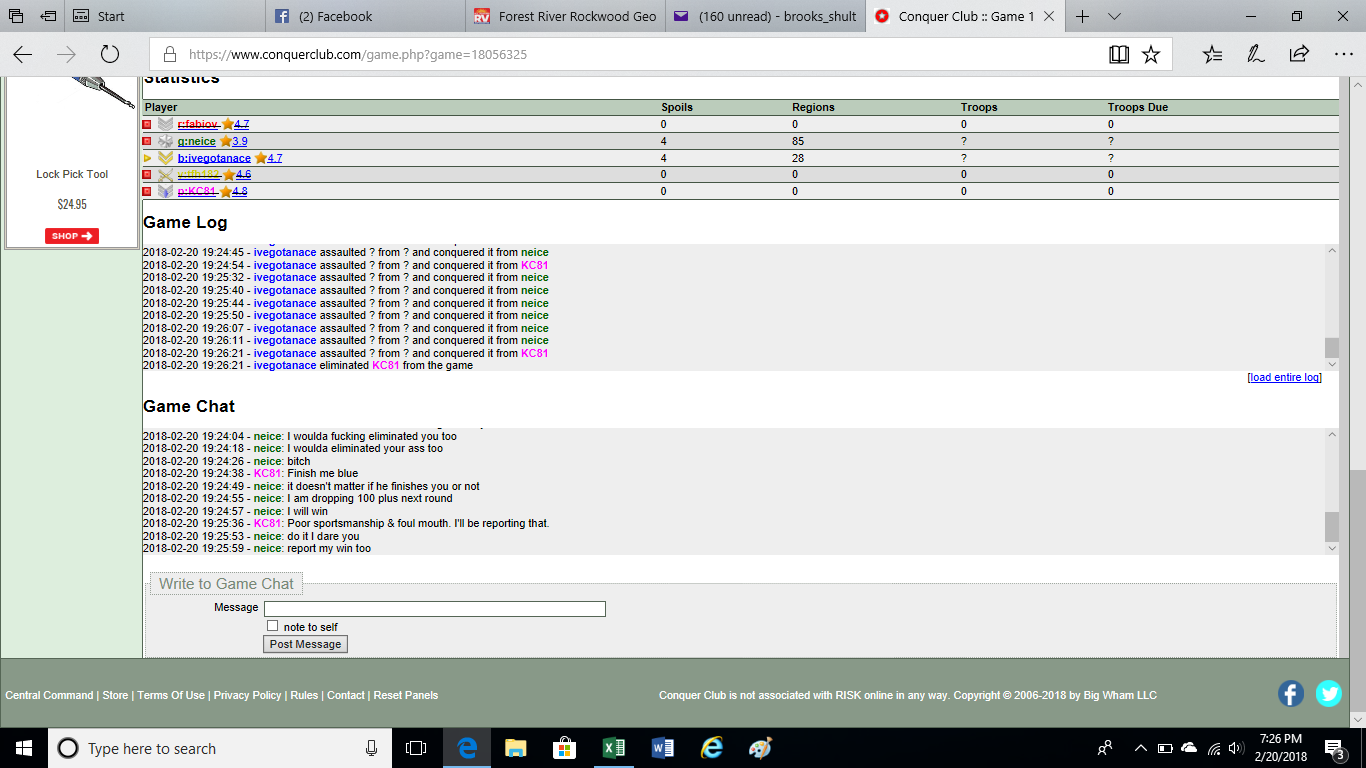The height and width of the screenshot is (768, 1366).
Task: Open reading view book icon
Action: point(1119,54)
